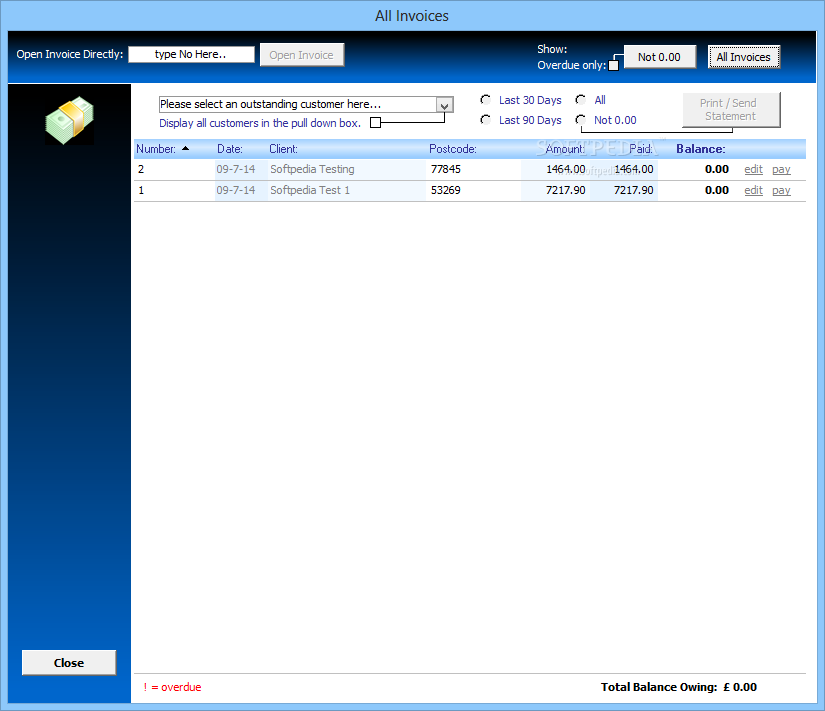Click amount 1464.00 in Amount column

(566, 169)
